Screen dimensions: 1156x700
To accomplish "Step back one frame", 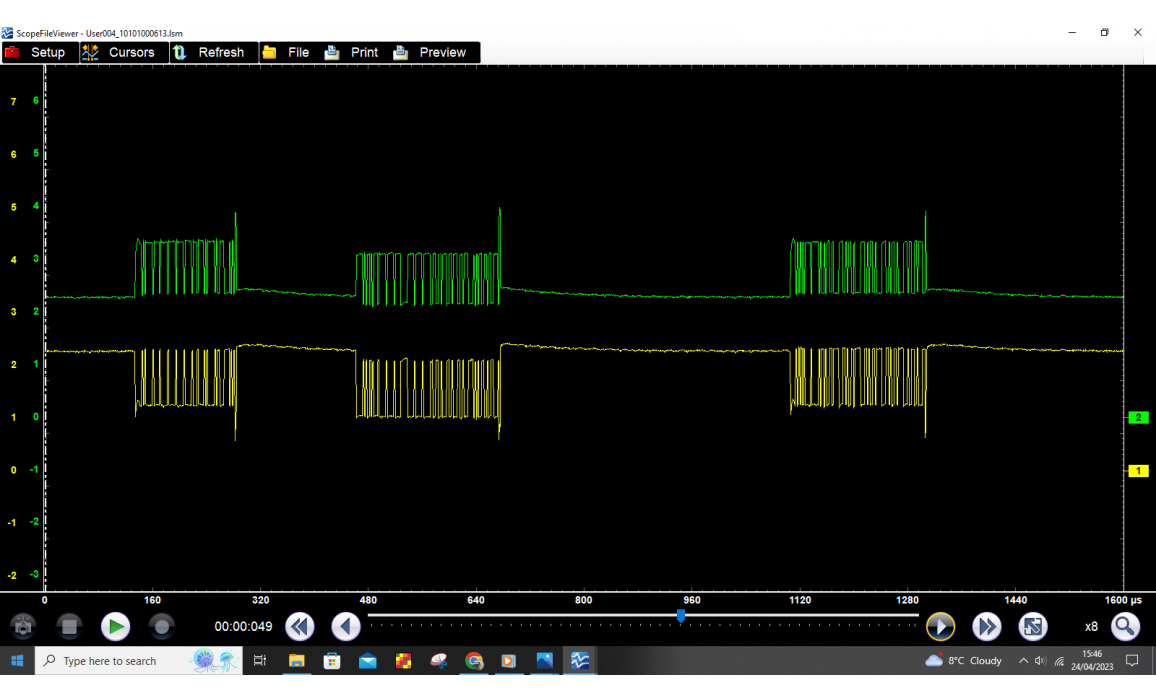I will 346,627.
